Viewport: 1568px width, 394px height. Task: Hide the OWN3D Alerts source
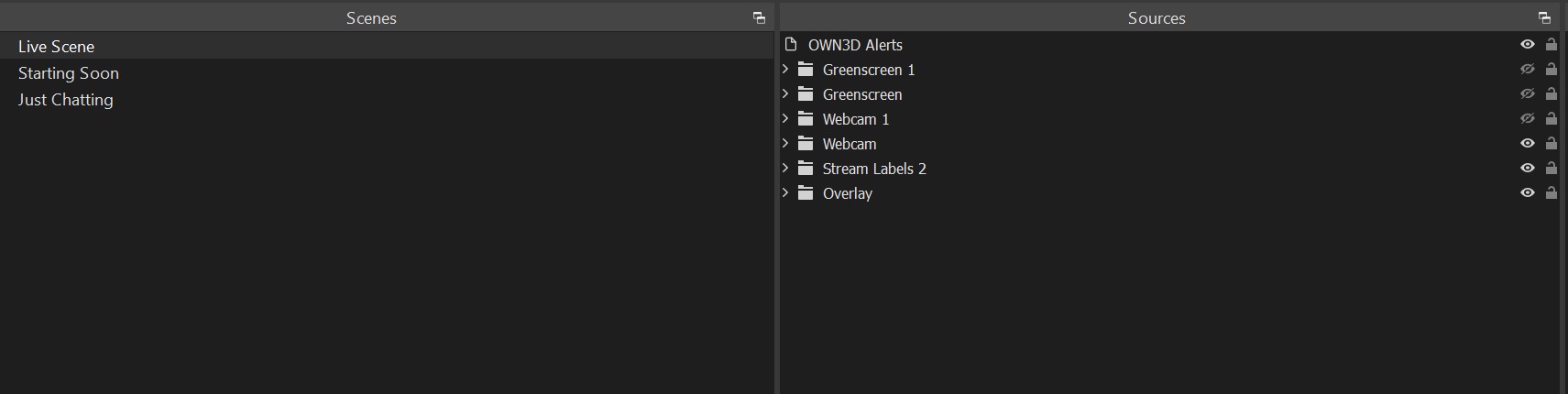click(1527, 45)
